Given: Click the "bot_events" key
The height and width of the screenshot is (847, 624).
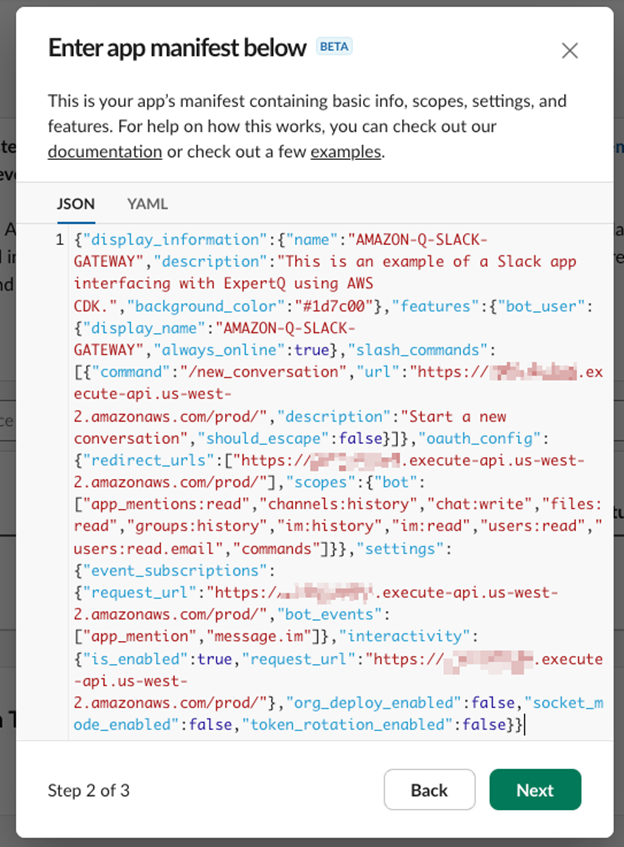Looking at the screenshot, I should pyautogui.click(x=330, y=615).
